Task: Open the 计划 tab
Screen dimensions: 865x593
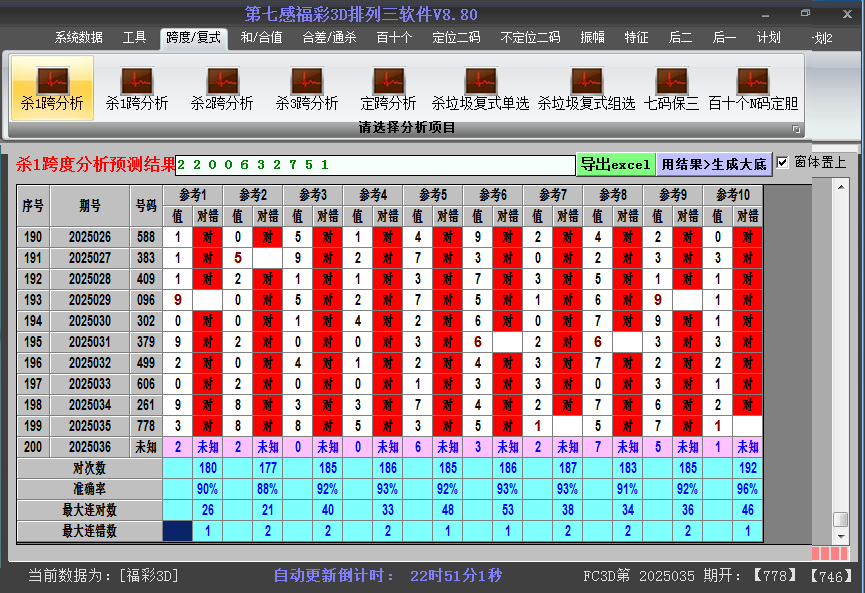Action: point(768,38)
